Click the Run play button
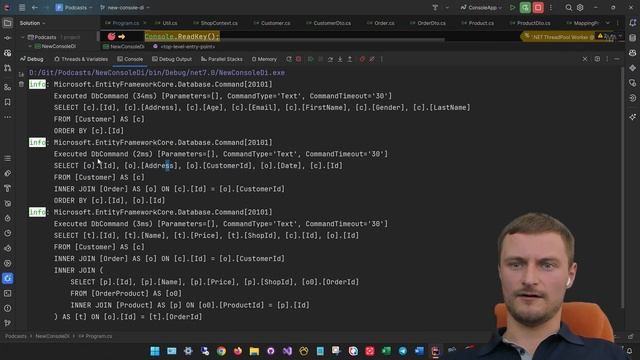640x360 pixels. 512,7
